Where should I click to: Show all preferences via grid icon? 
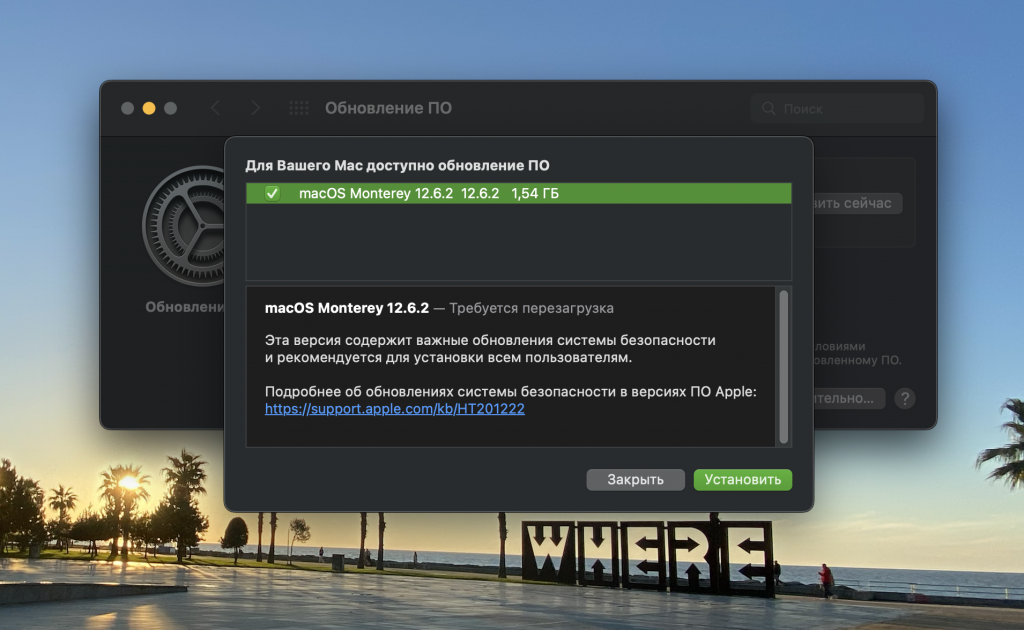(x=299, y=108)
